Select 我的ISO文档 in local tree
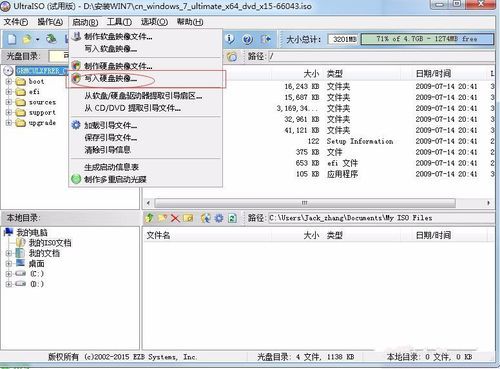Viewport: 500px width, 369px height. (50, 243)
